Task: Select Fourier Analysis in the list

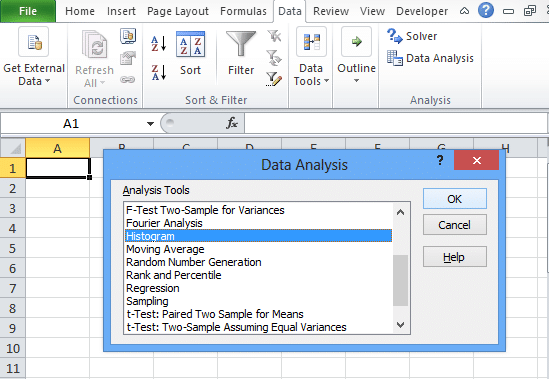Action: [x=258, y=223]
